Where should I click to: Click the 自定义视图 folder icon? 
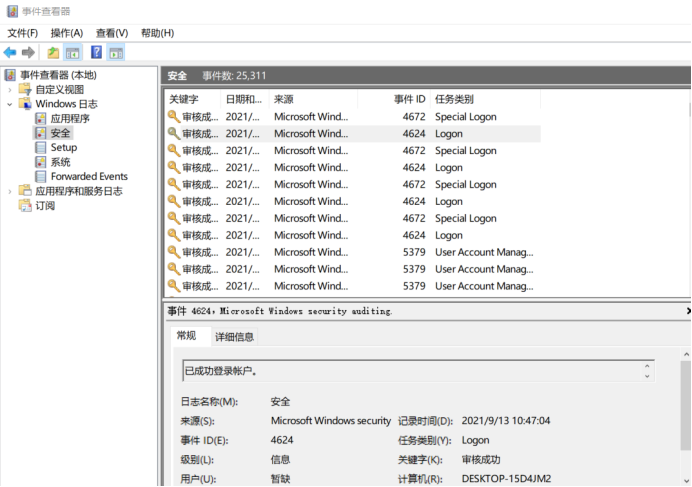point(25,89)
